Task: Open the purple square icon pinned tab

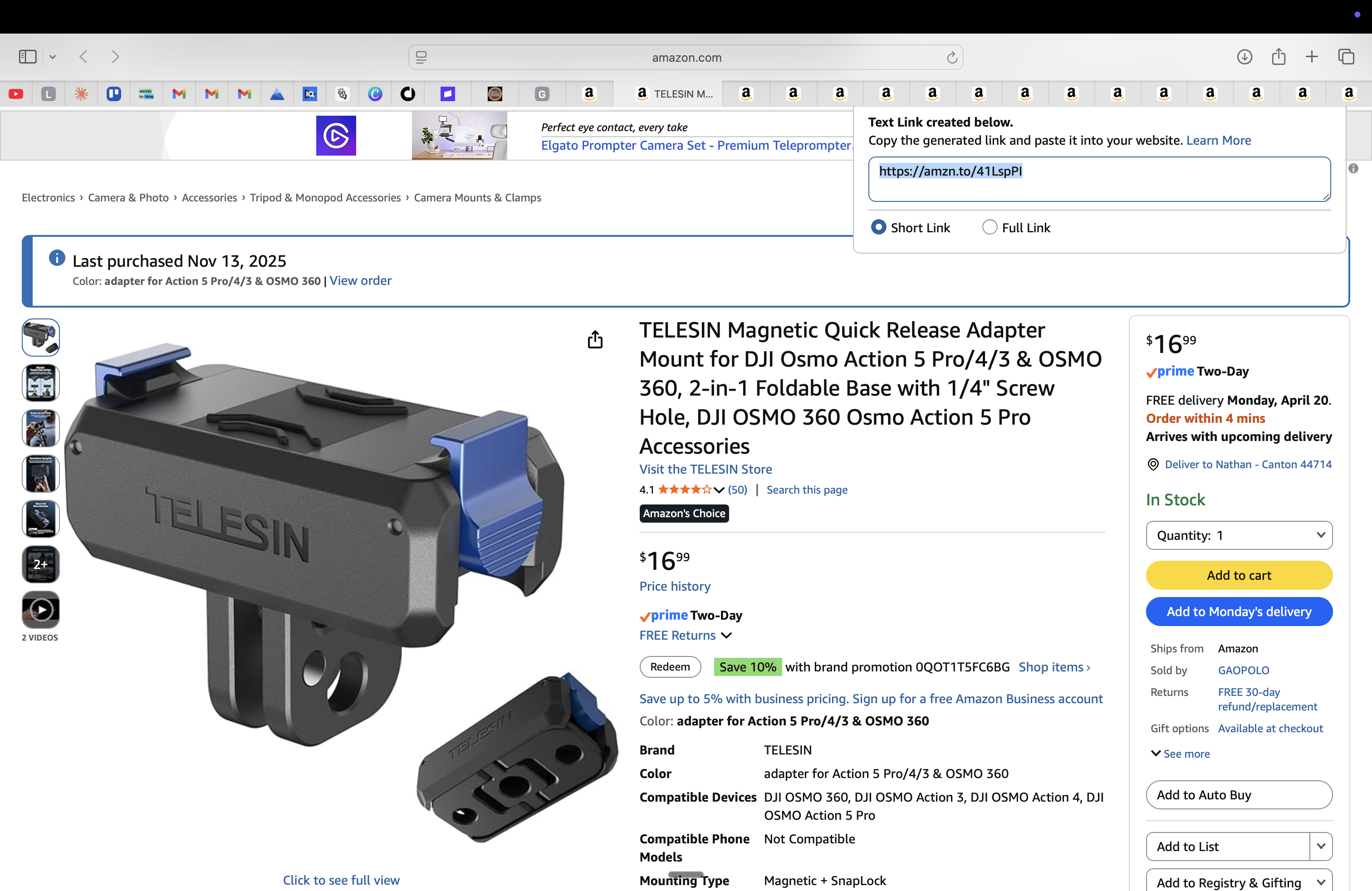Action: [448, 93]
